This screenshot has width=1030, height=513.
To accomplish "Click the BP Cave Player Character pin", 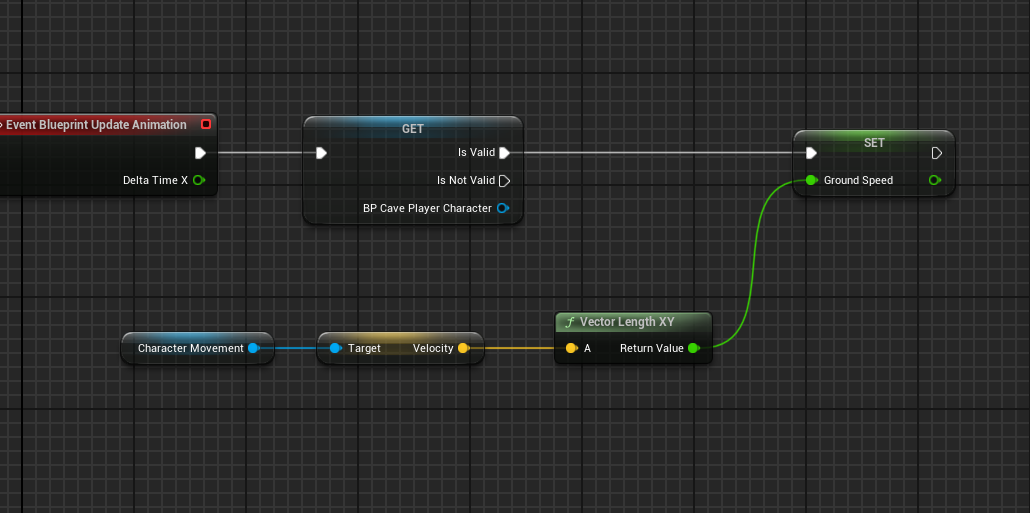I will coord(503,208).
